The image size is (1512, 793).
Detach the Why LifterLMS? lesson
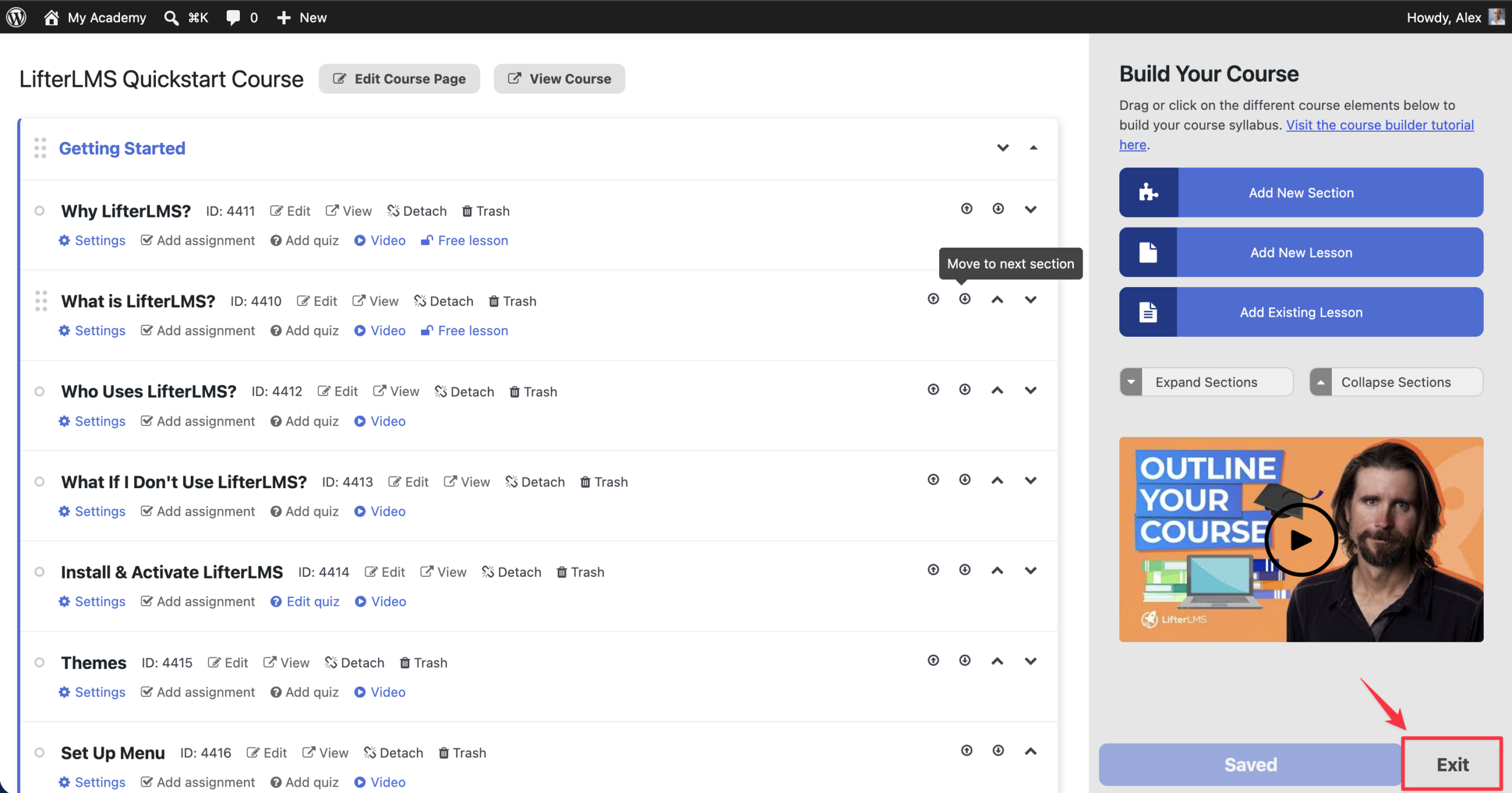pos(417,211)
